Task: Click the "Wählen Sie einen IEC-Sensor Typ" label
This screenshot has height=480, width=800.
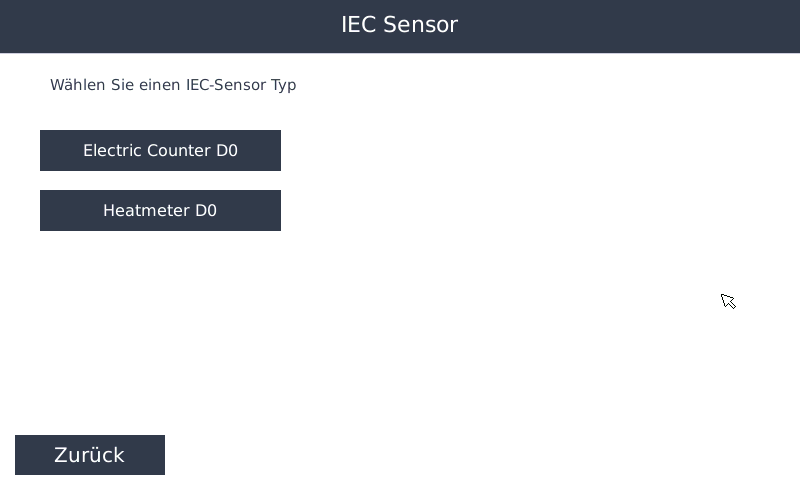Action: [173, 85]
